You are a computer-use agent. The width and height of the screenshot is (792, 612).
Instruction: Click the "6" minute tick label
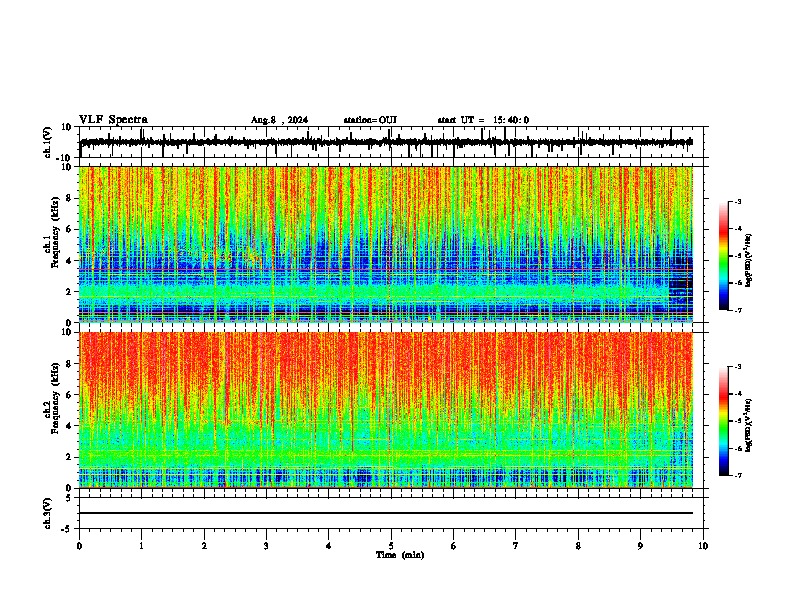454,546
